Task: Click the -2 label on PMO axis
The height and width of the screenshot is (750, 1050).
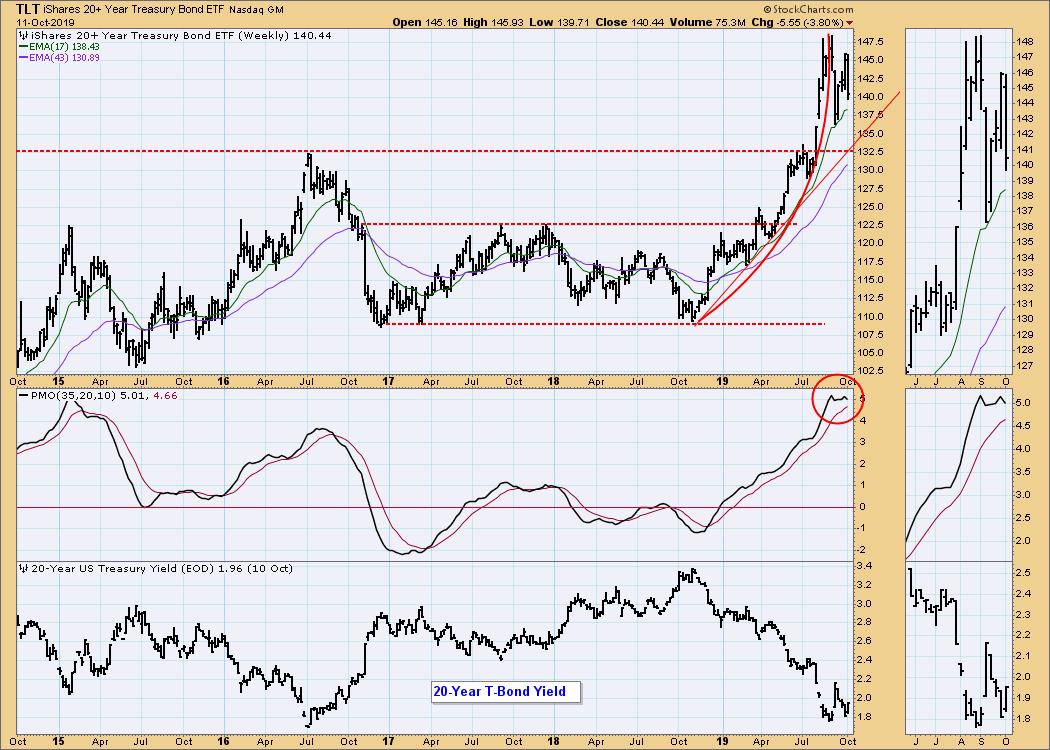Action: (861, 550)
